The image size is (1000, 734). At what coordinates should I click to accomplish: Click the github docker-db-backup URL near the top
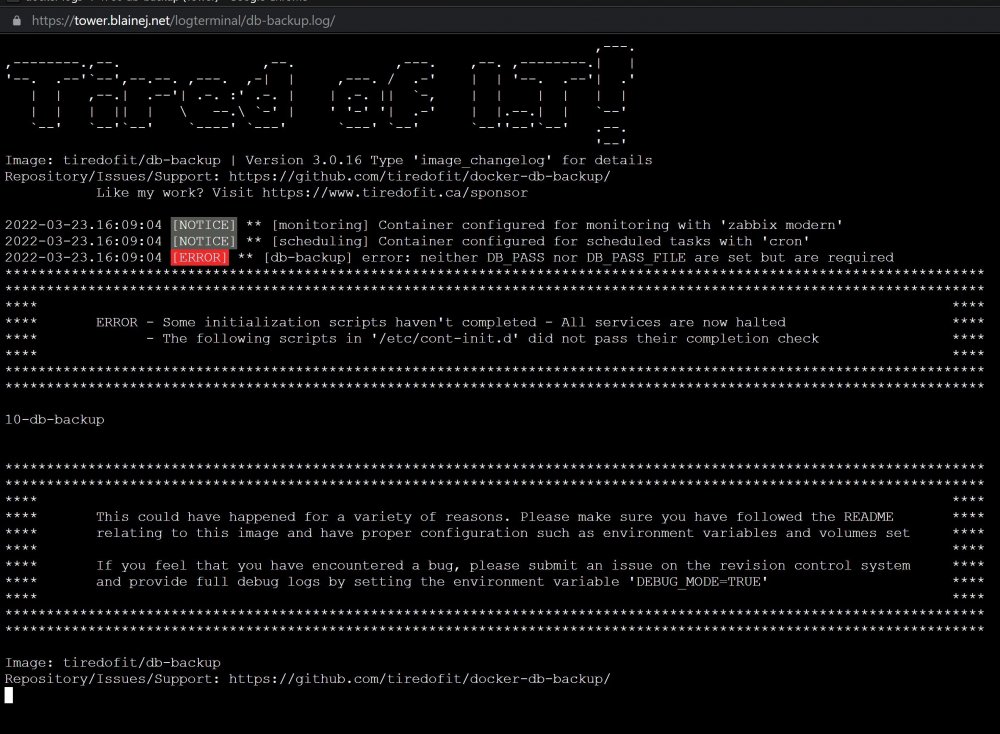420,177
